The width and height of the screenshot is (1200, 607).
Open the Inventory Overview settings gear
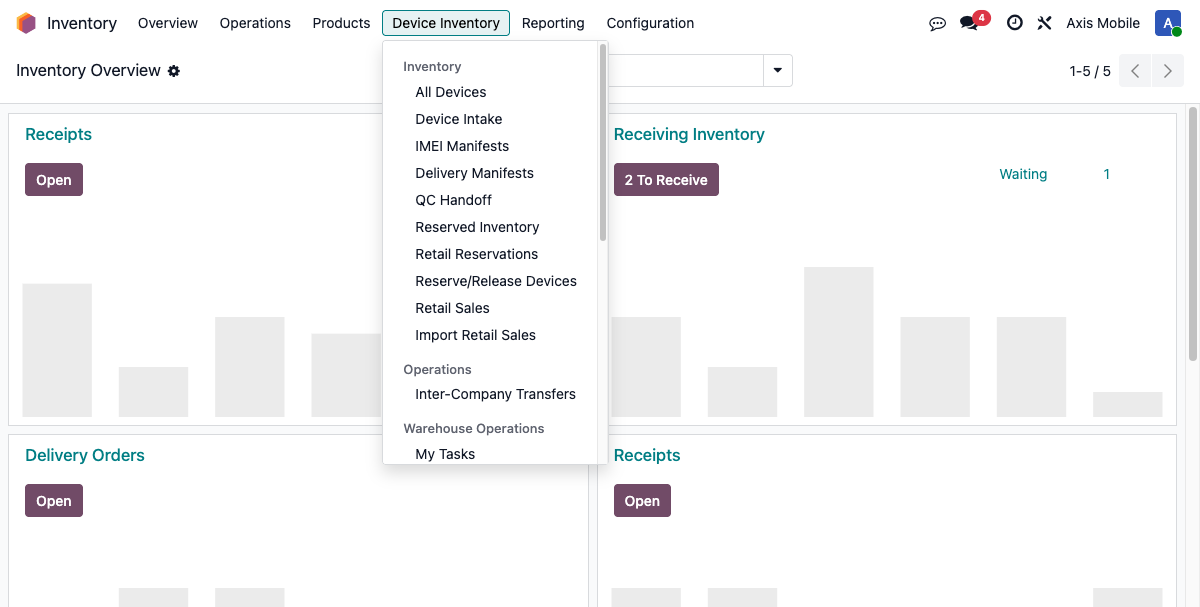point(174,71)
